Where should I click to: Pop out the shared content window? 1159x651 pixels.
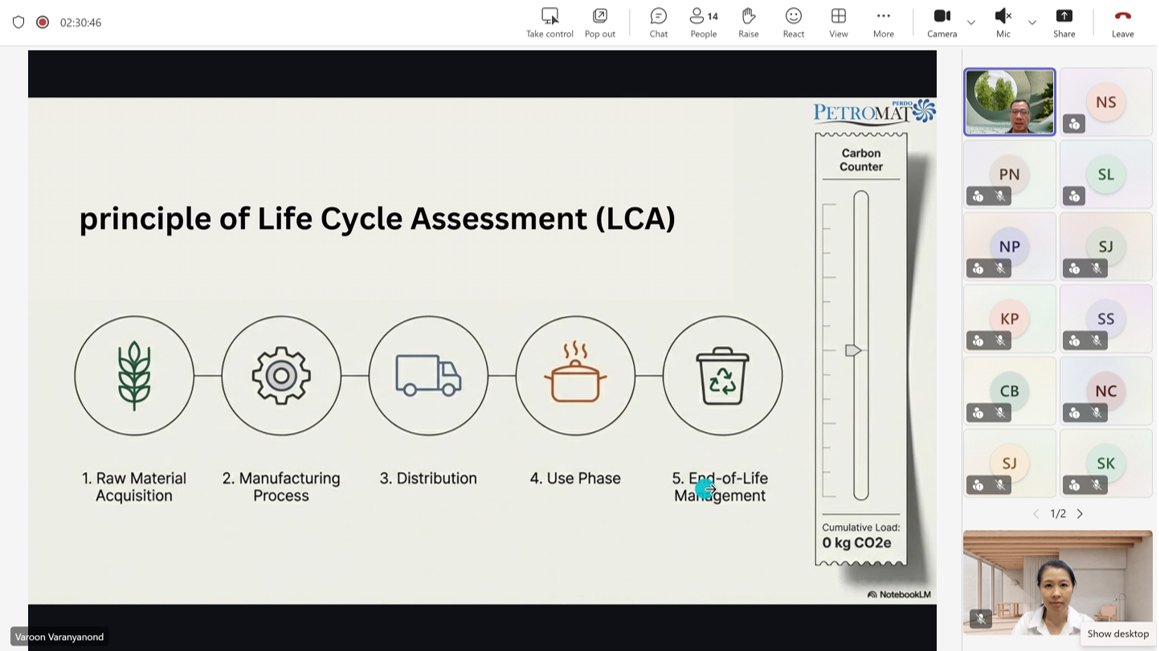coord(600,22)
